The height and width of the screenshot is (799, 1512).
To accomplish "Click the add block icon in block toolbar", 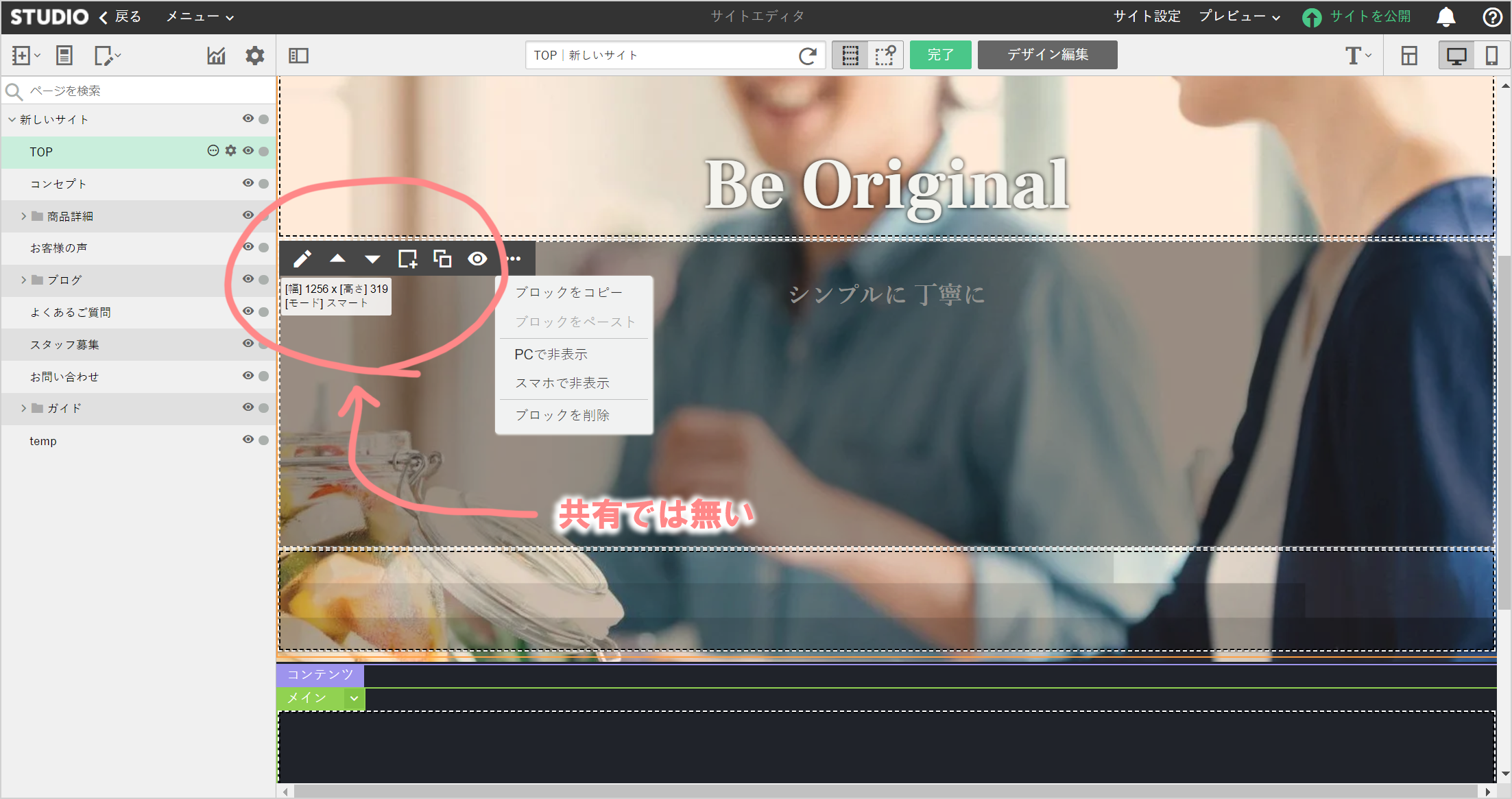I will point(407,259).
